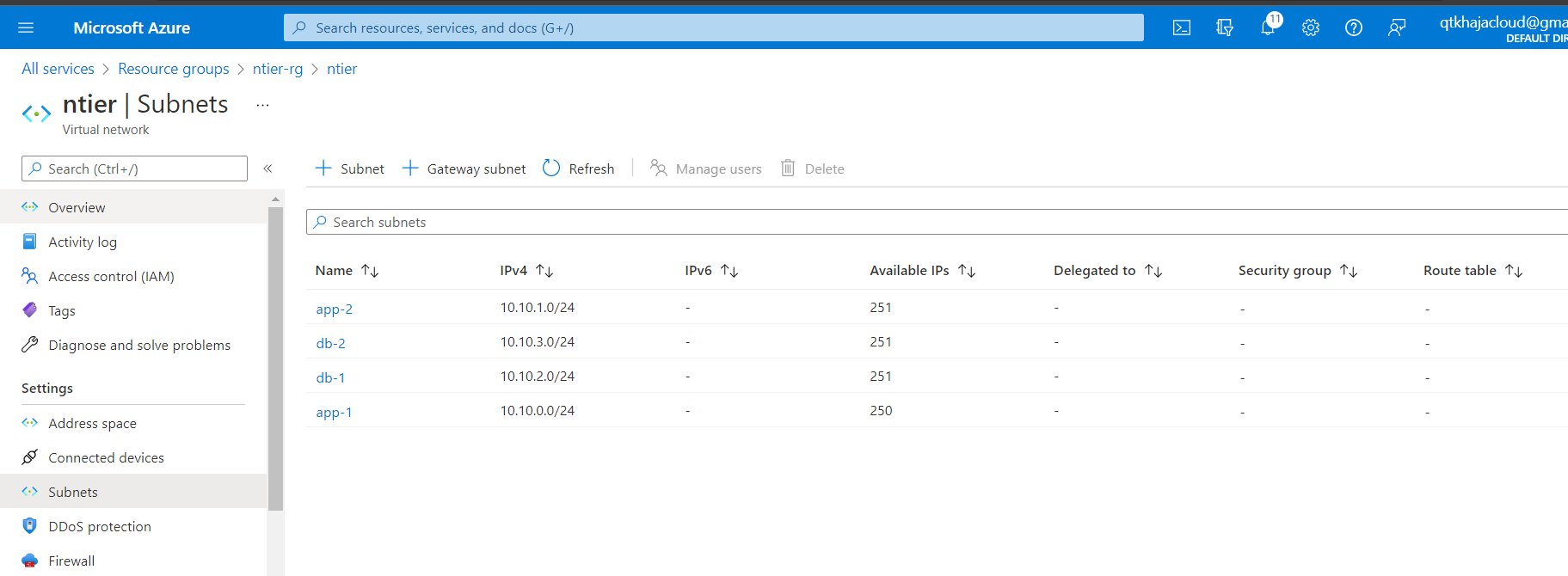Open the notifications bell
Screen dimensions: 1568x576
(1268, 28)
